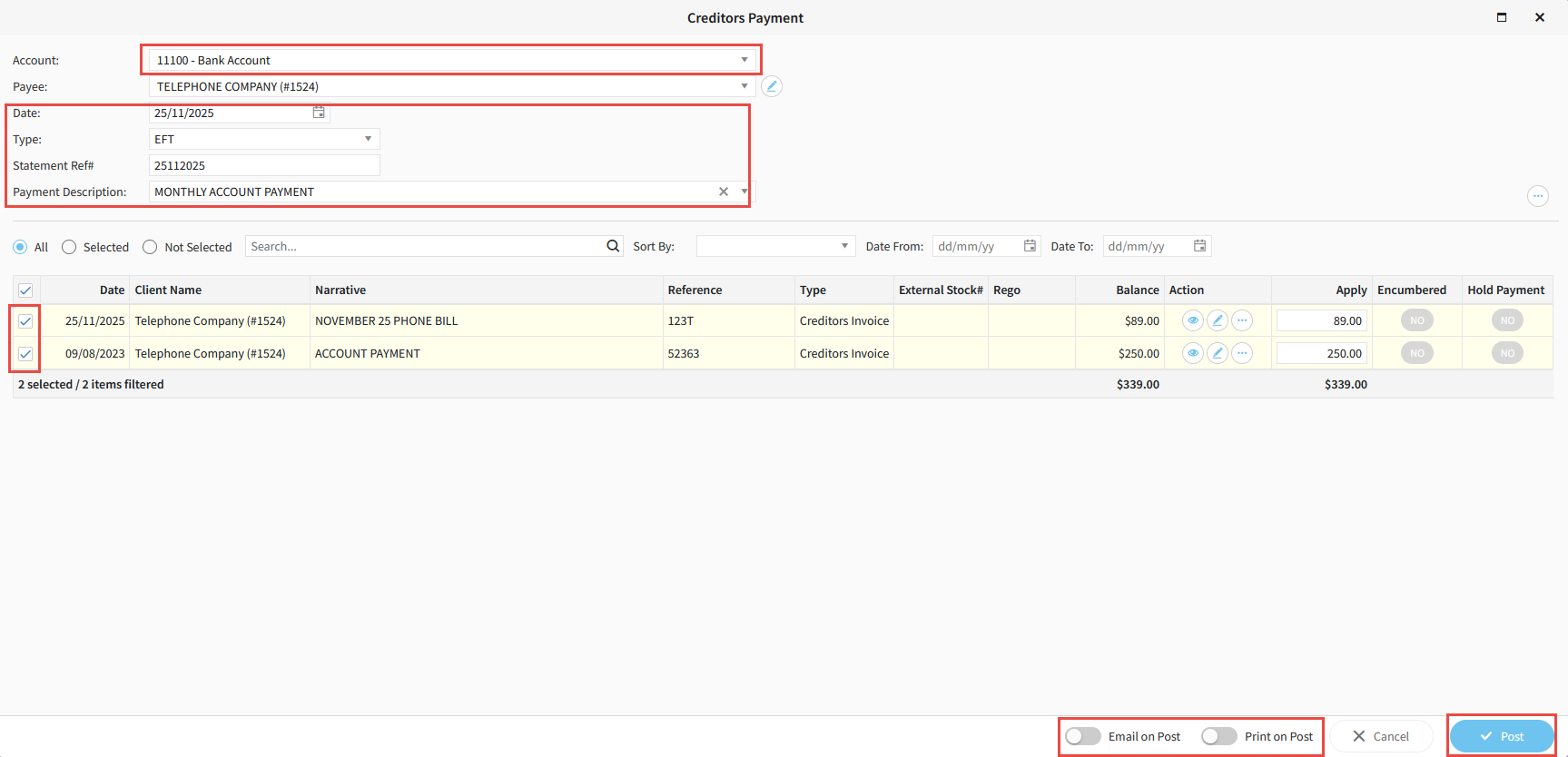Click the ellipsis options button below the header
1568x757 pixels.
tap(1537, 196)
